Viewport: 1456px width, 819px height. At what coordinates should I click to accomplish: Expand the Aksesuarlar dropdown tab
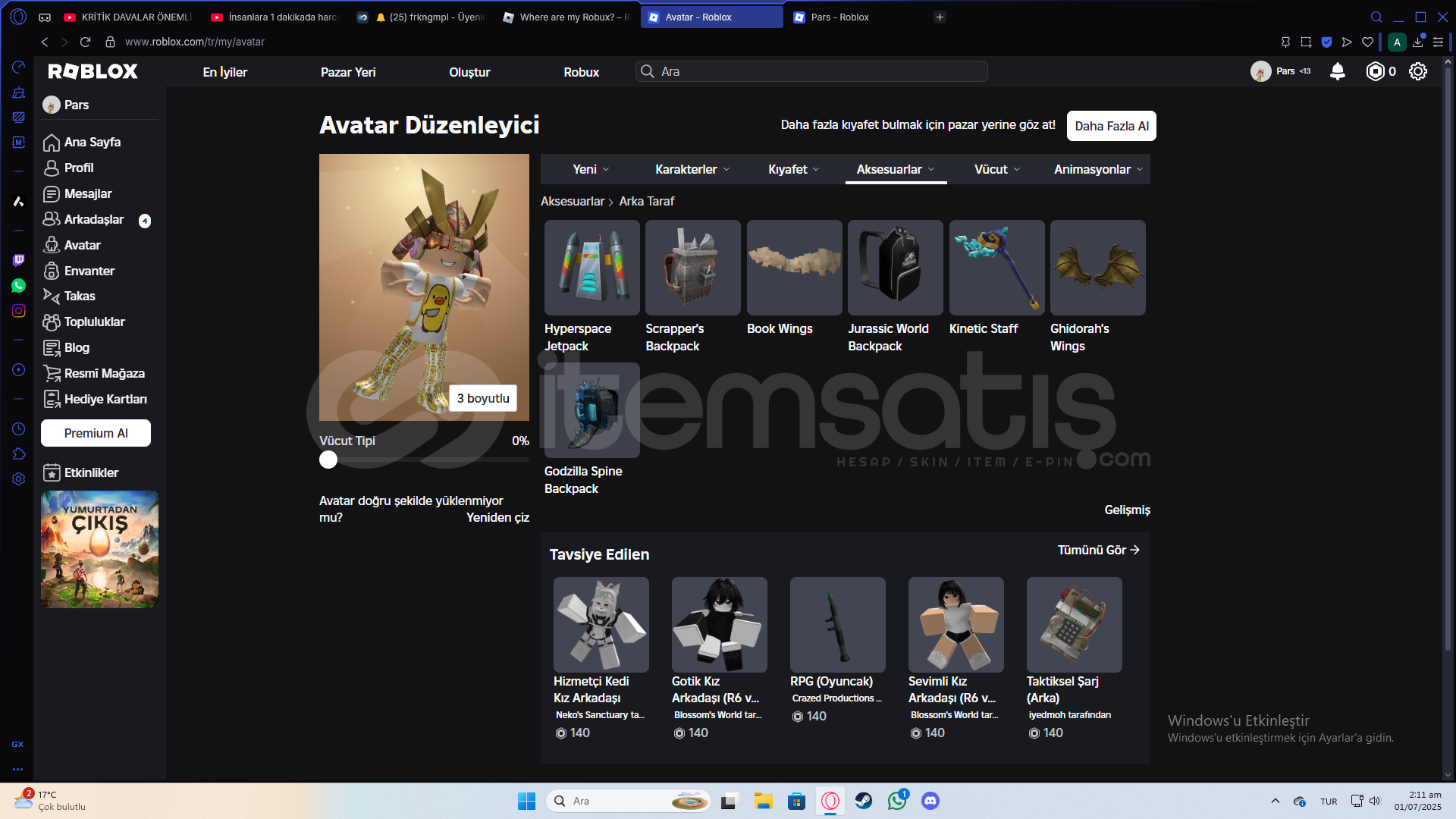click(x=896, y=169)
